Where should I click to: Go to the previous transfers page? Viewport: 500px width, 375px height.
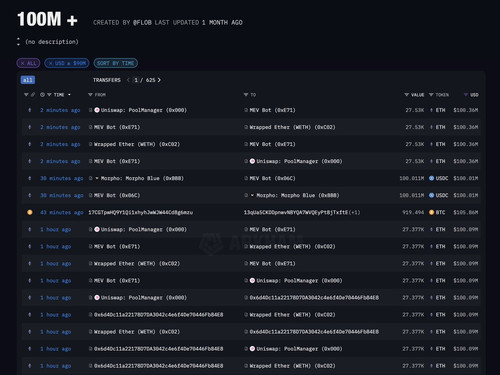click(x=128, y=80)
